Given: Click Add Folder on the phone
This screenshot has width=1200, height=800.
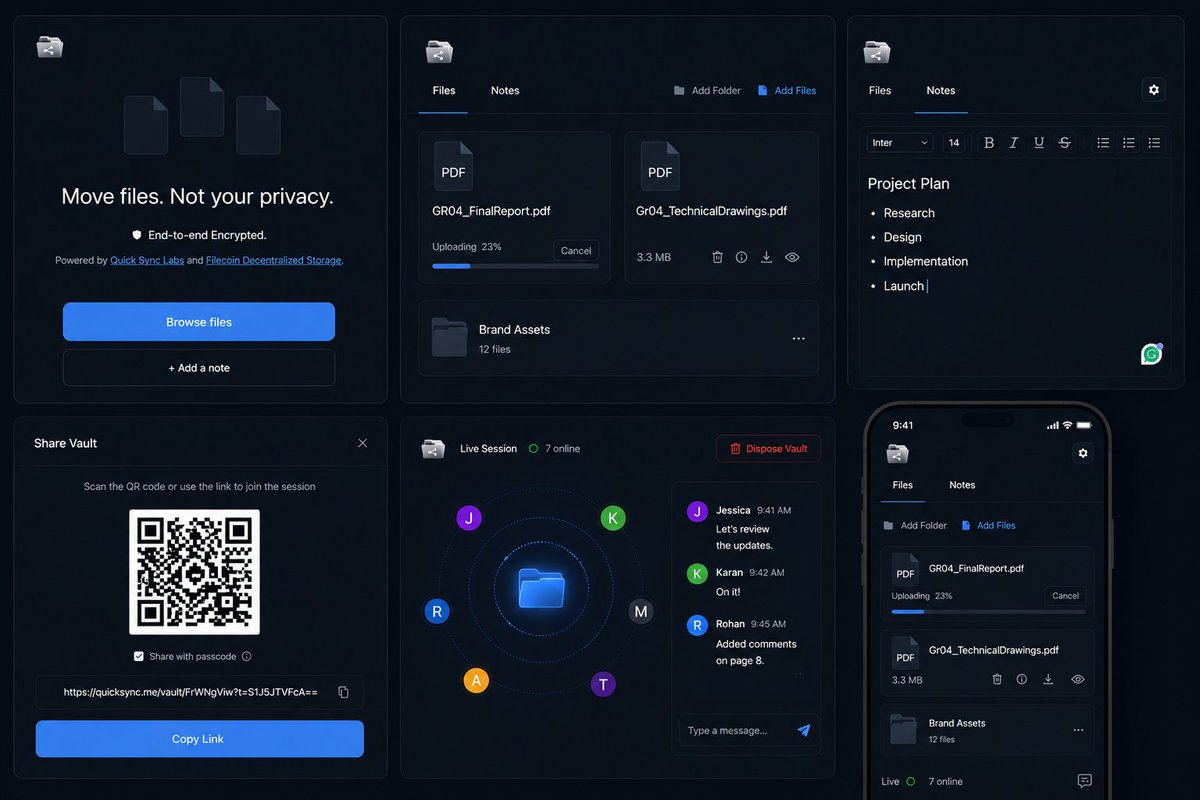Looking at the screenshot, I should pos(915,525).
